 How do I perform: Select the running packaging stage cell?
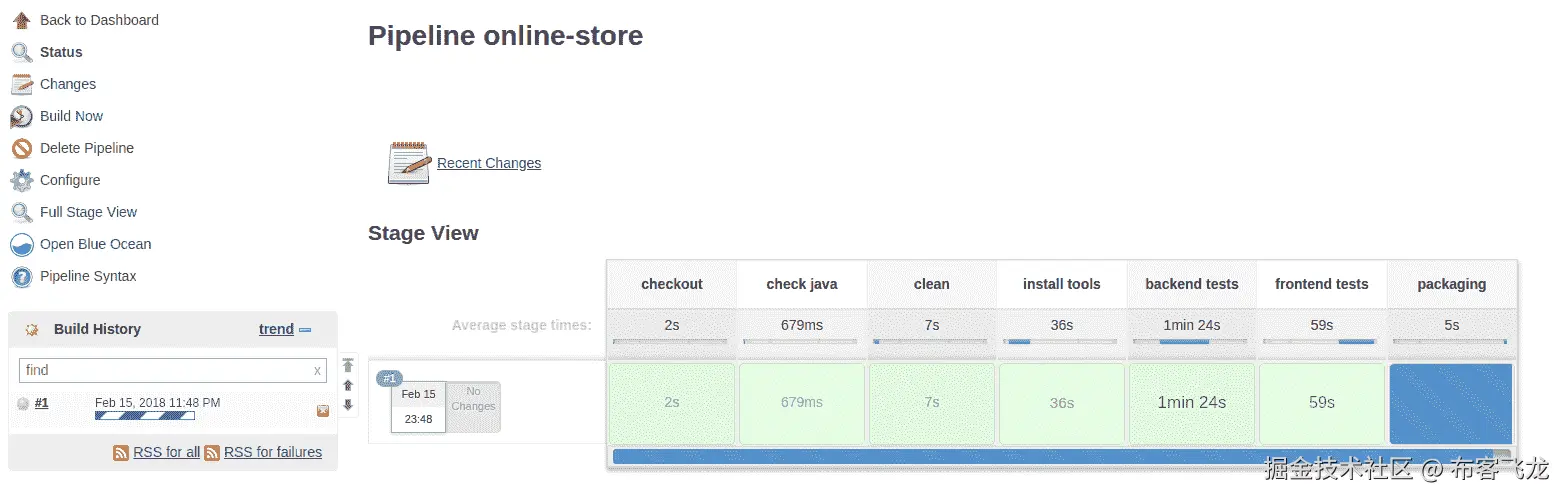pos(1450,403)
